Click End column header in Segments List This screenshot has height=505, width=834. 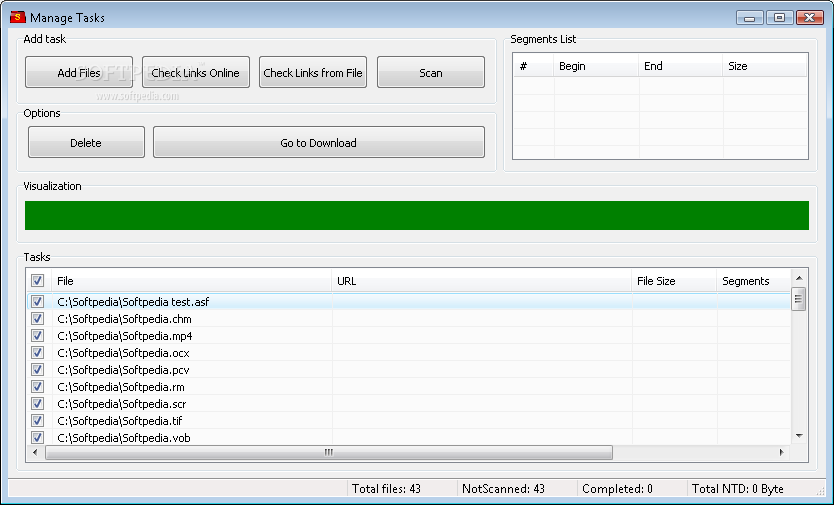tap(681, 66)
